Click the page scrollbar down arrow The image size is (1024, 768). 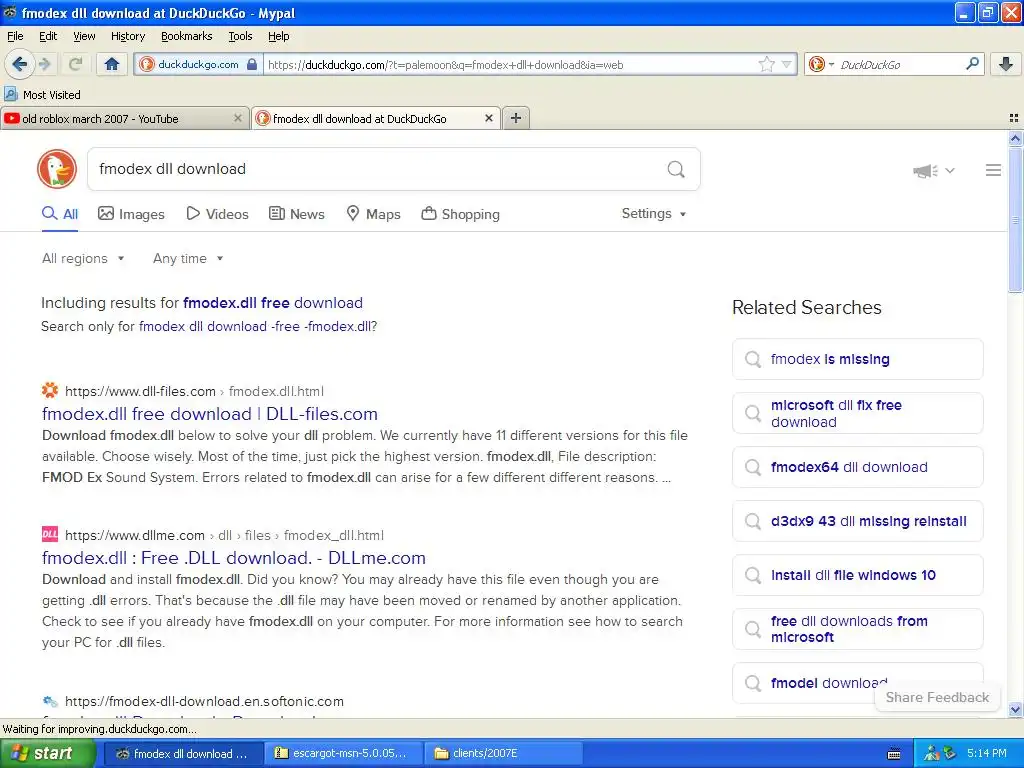[1015, 709]
